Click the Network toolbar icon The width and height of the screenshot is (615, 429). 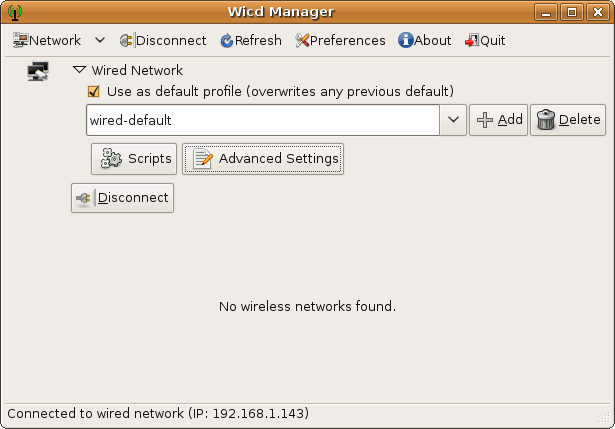tap(20, 41)
